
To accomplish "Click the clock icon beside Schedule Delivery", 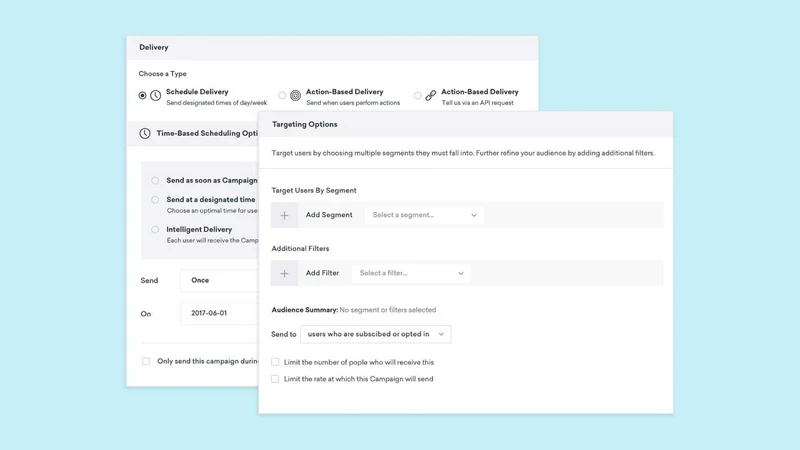I will (156, 95).
